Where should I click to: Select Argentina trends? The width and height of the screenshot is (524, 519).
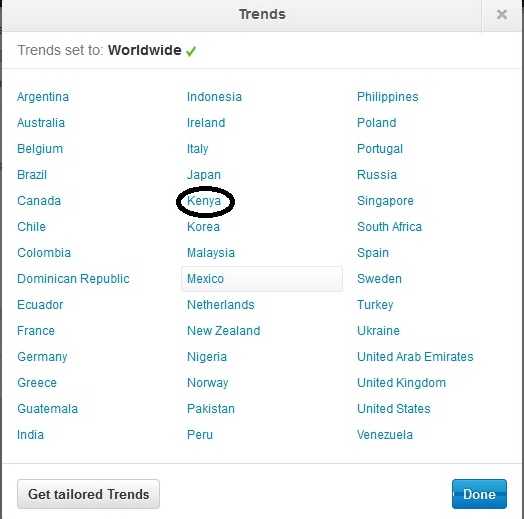tap(43, 97)
